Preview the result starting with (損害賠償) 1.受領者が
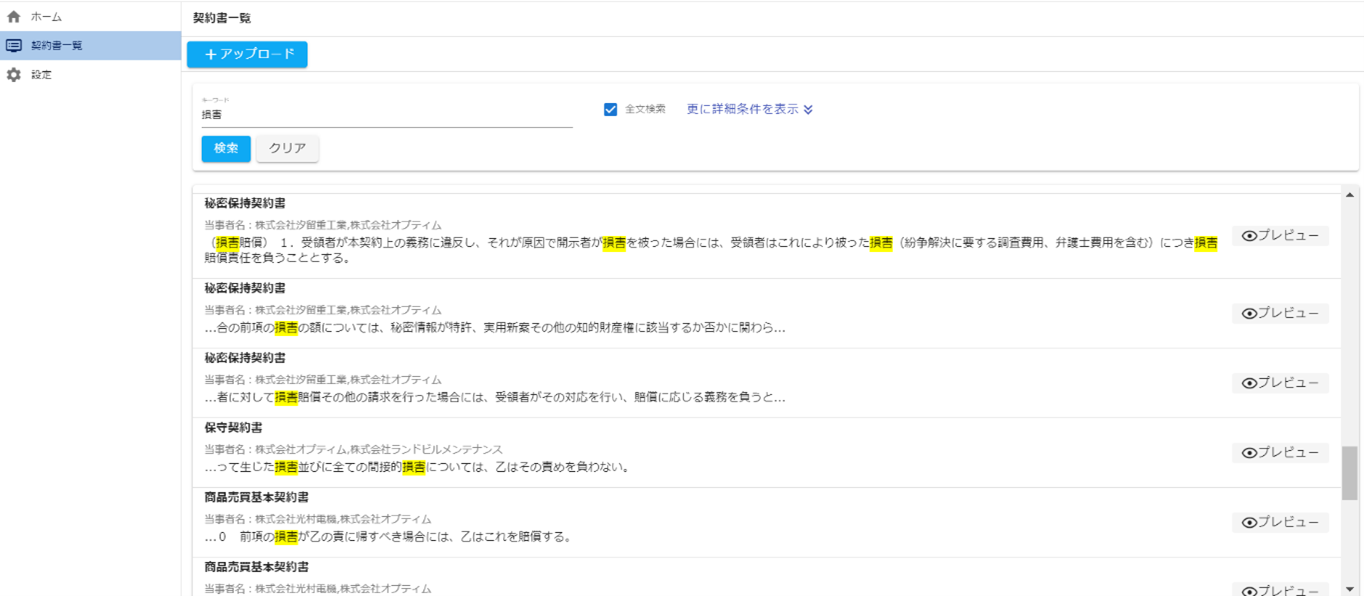 pos(1280,236)
